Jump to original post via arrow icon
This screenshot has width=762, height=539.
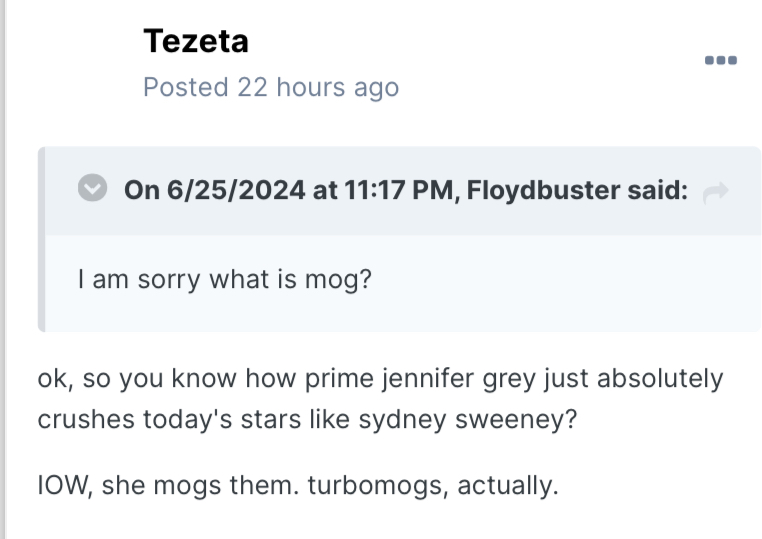coord(716,191)
